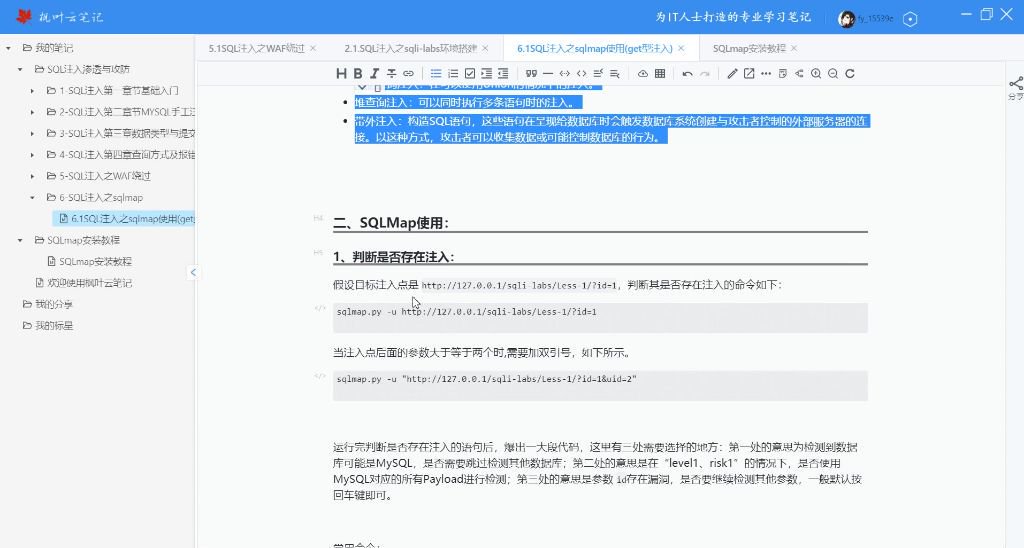The height and width of the screenshot is (548, 1024).
Task: Open more options (three dots) in toolbar
Action: click(766, 74)
